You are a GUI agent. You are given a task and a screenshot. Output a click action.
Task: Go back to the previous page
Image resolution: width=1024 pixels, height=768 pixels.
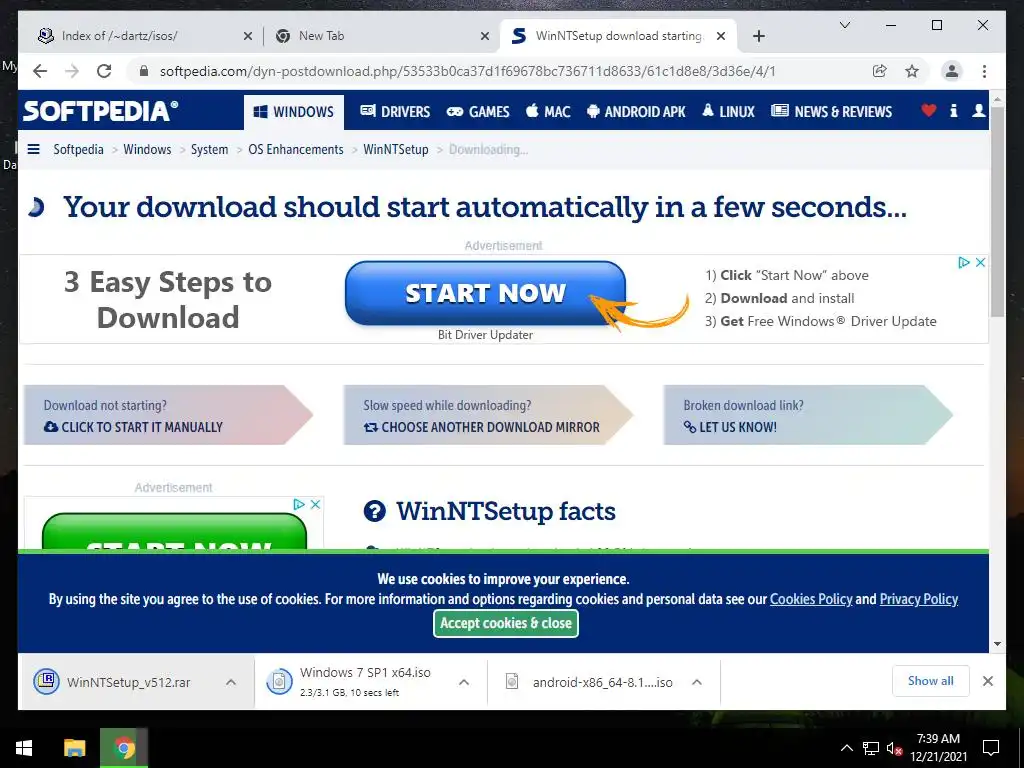tap(40, 71)
